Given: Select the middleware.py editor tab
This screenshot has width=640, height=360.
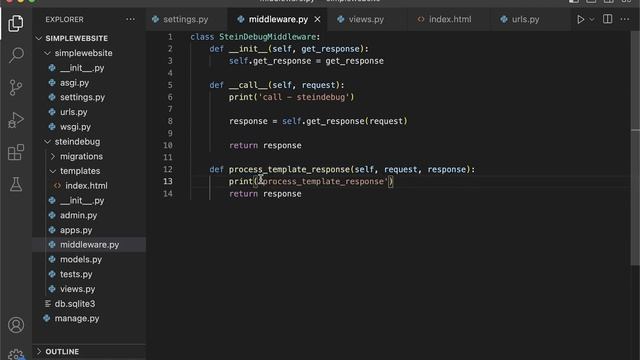Looking at the screenshot, I should [x=278, y=19].
